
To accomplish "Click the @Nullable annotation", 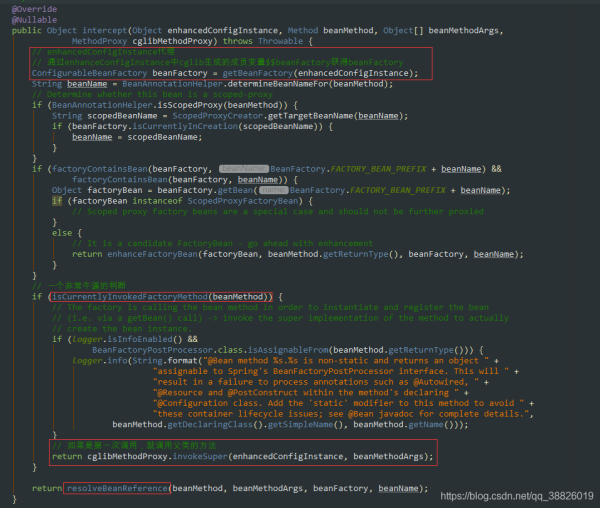I will [x=34, y=20].
